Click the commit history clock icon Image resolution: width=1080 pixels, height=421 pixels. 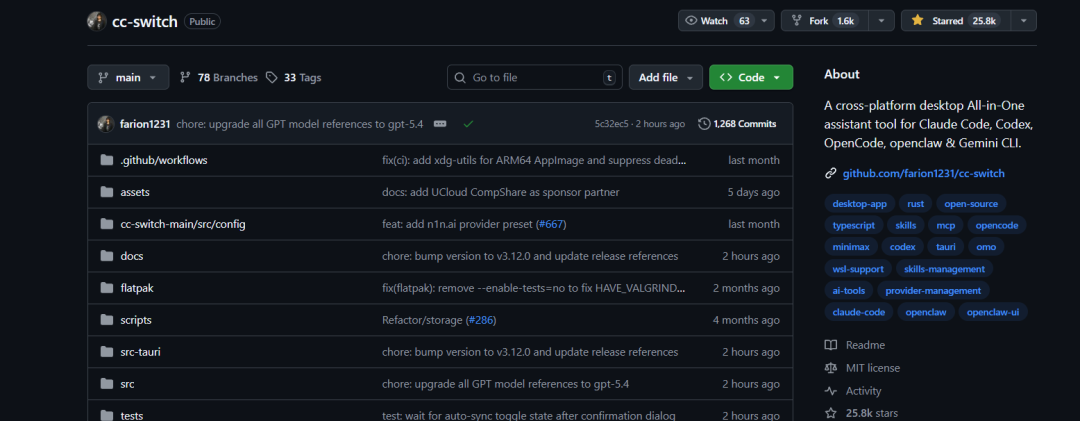pos(704,124)
